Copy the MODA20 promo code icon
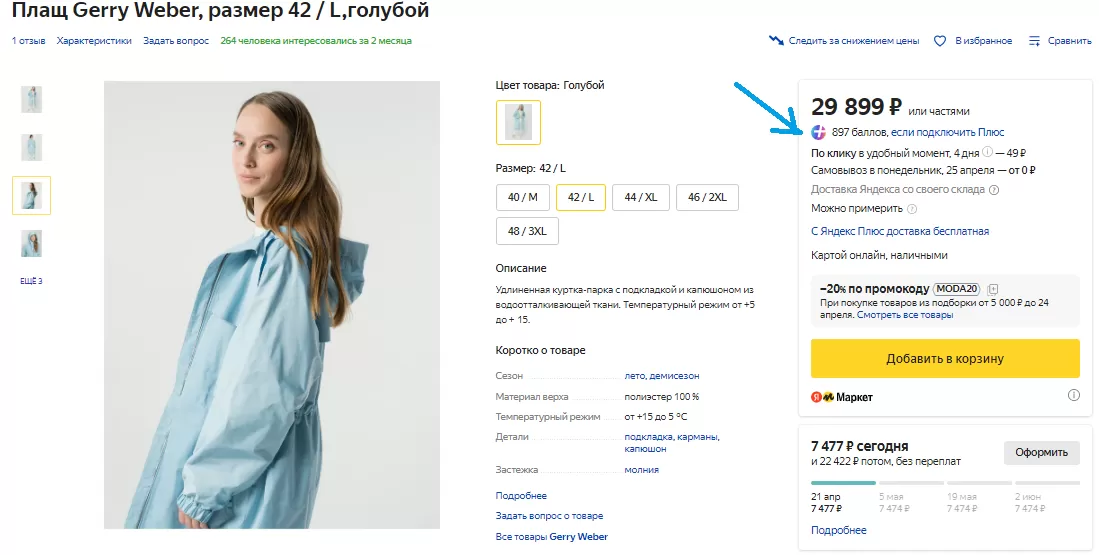Image resolution: width=1099 pixels, height=555 pixels. pyautogui.click(x=994, y=288)
